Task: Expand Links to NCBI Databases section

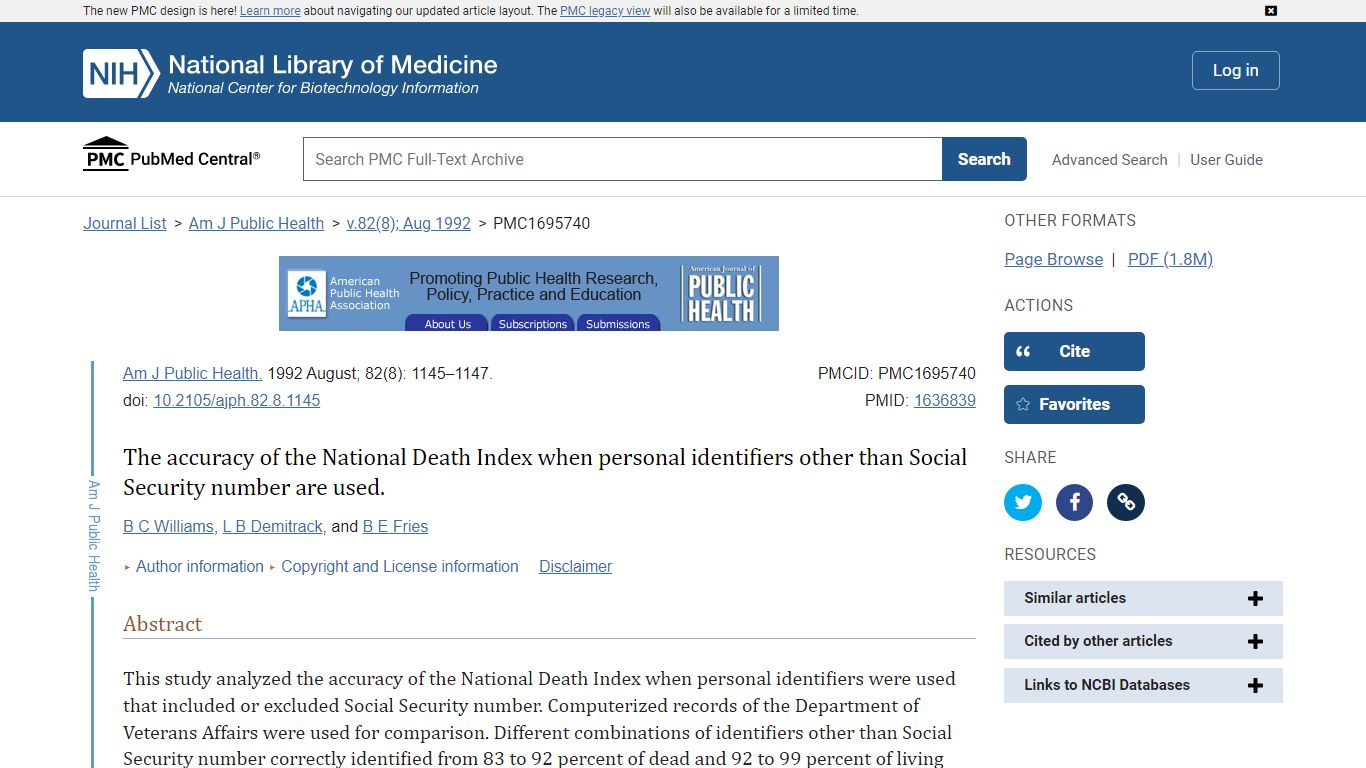Action: (x=1143, y=685)
